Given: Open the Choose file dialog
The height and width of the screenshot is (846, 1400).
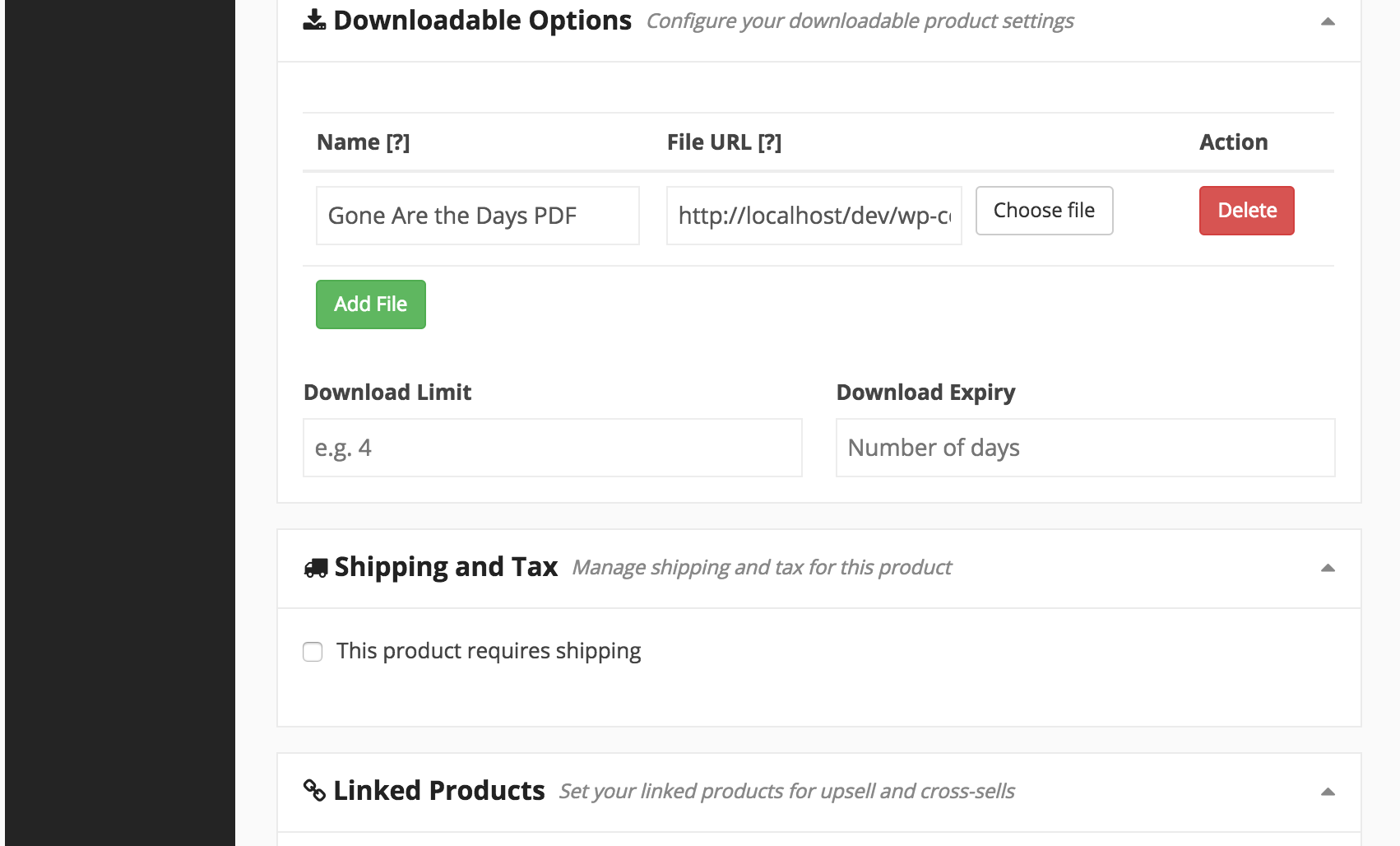Looking at the screenshot, I should tap(1045, 211).
